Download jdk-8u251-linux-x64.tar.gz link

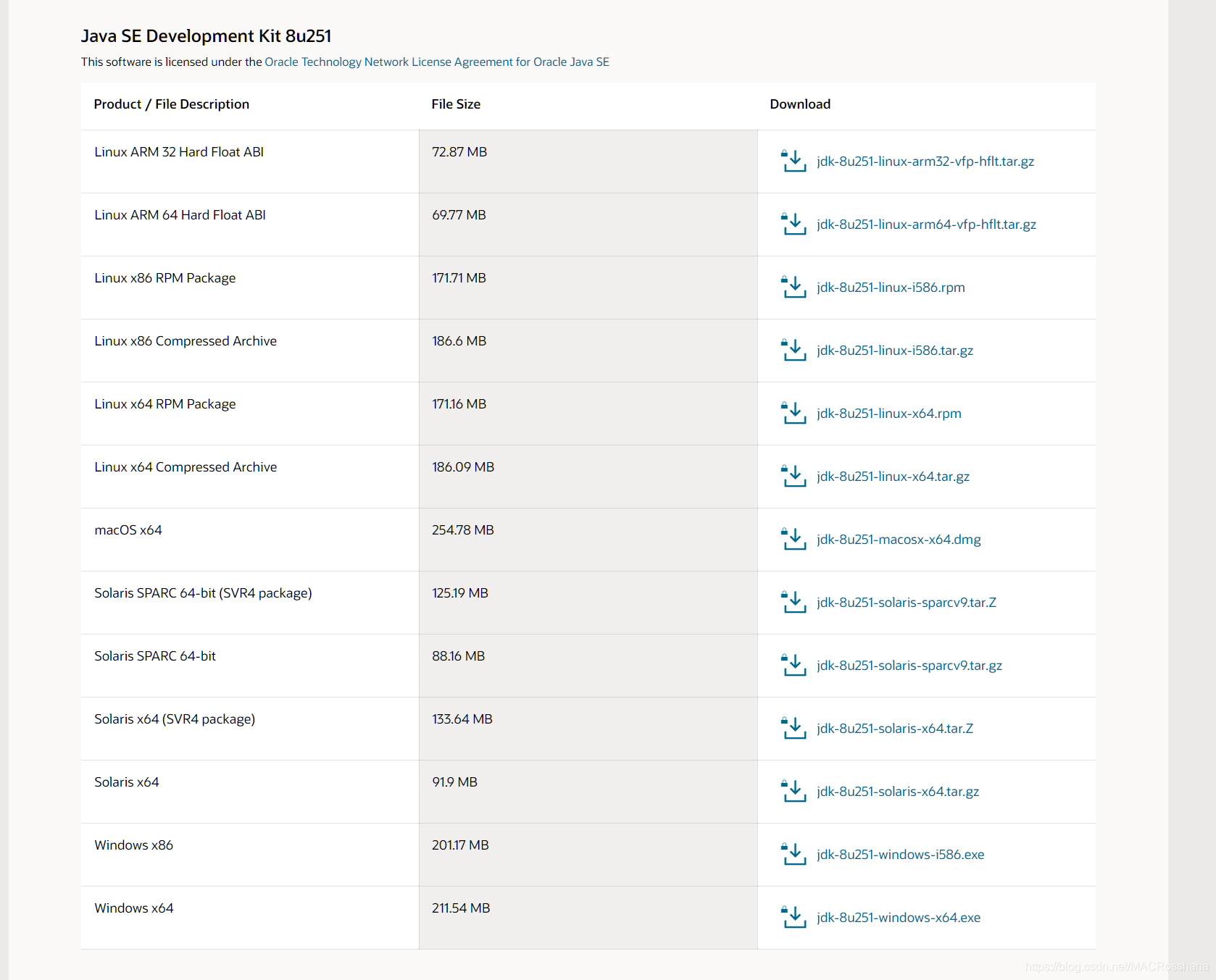893,477
